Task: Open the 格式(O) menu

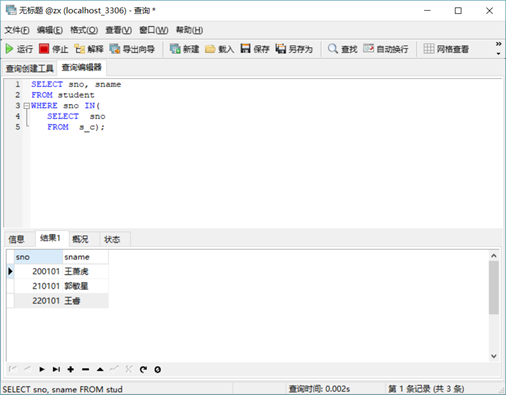Action: pos(84,30)
